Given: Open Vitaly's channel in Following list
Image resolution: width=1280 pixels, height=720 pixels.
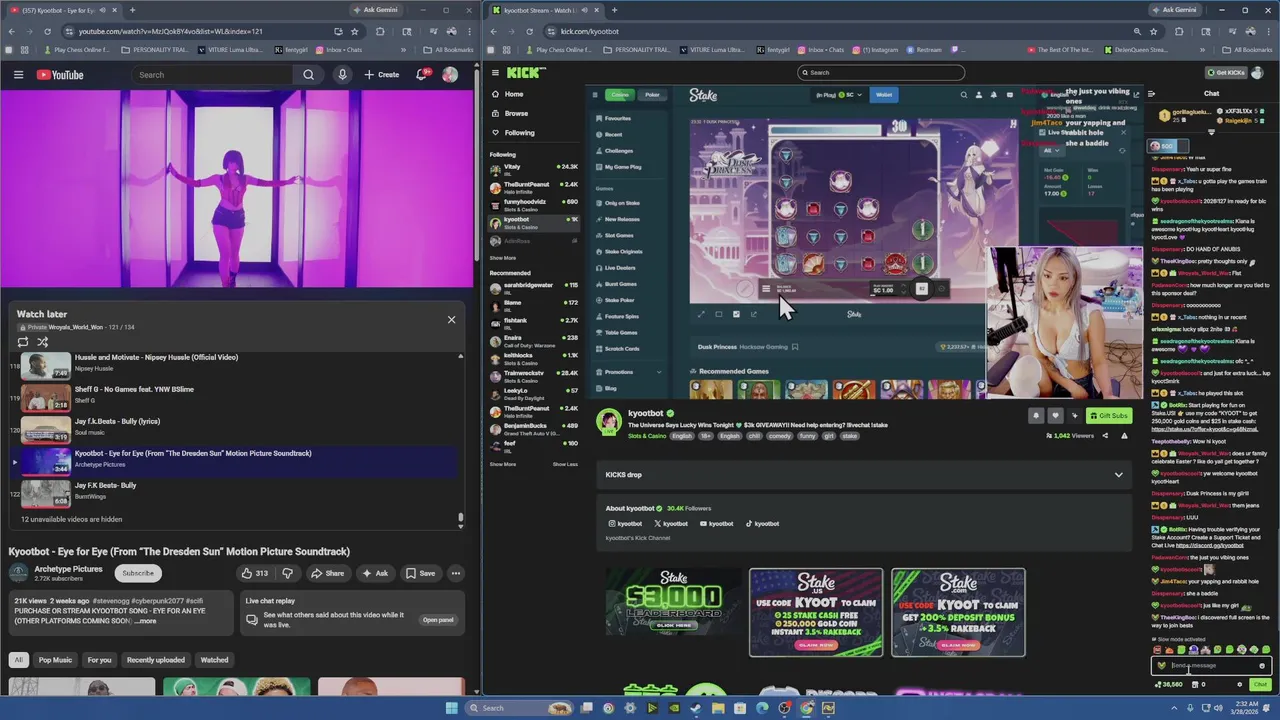Looking at the screenshot, I should click(534, 169).
